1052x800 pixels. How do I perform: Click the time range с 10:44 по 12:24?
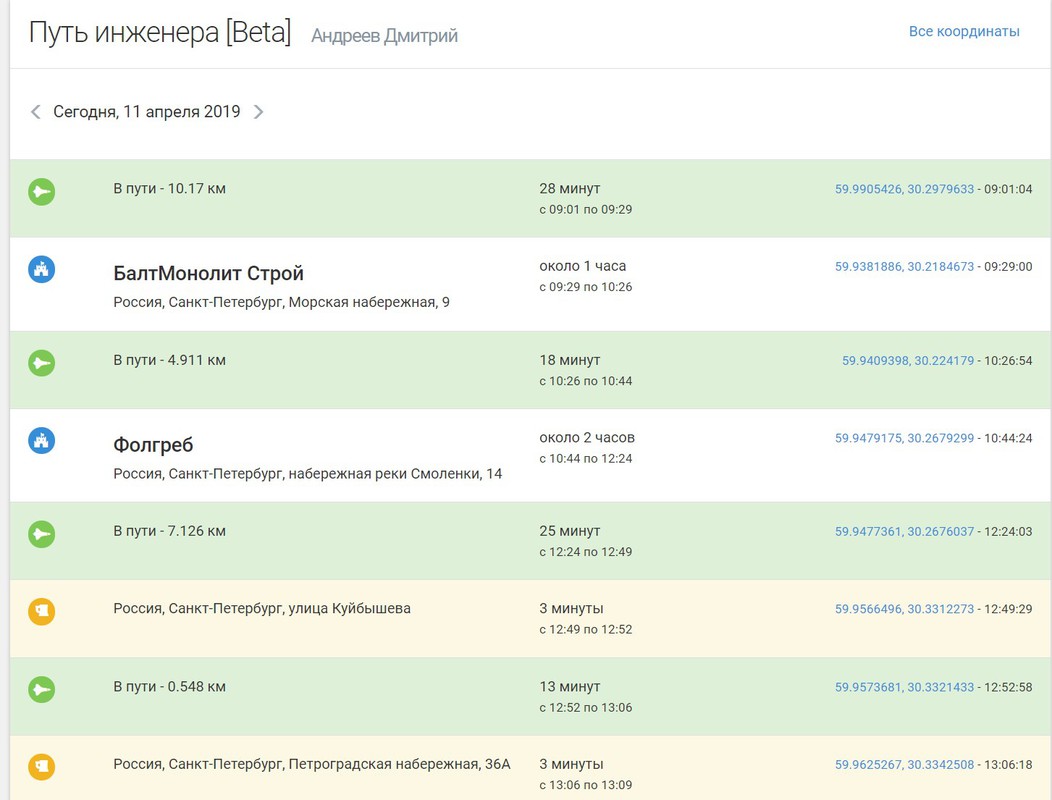pos(586,458)
